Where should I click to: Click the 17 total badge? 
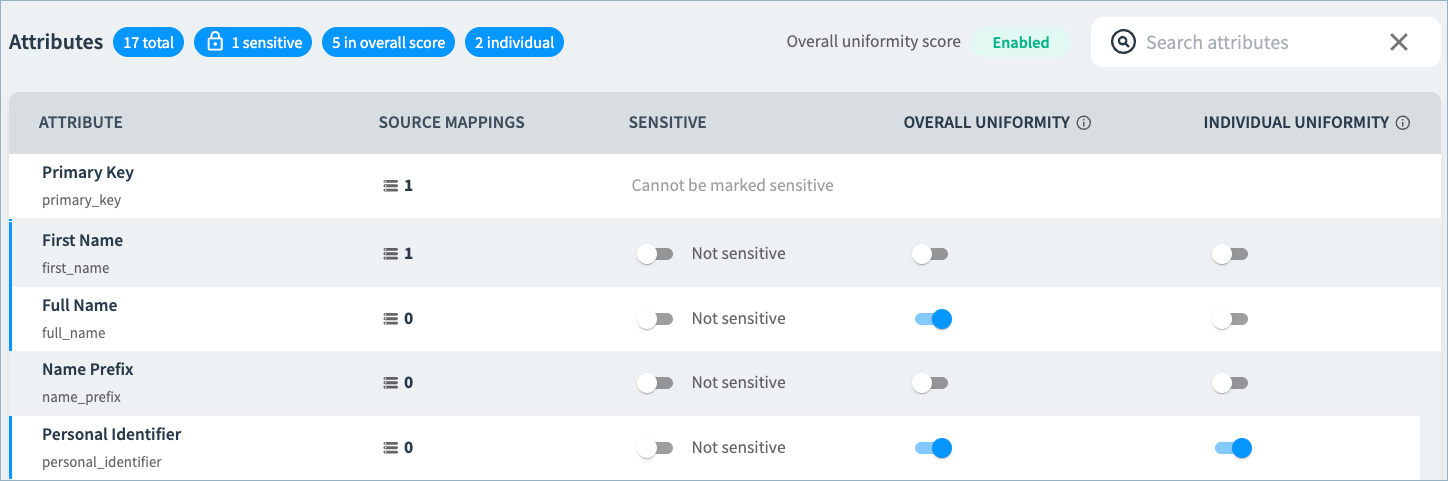tap(149, 42)
